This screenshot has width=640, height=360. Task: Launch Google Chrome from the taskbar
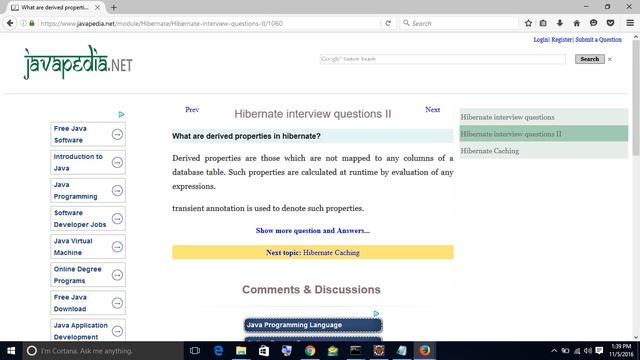coord(310,351)
